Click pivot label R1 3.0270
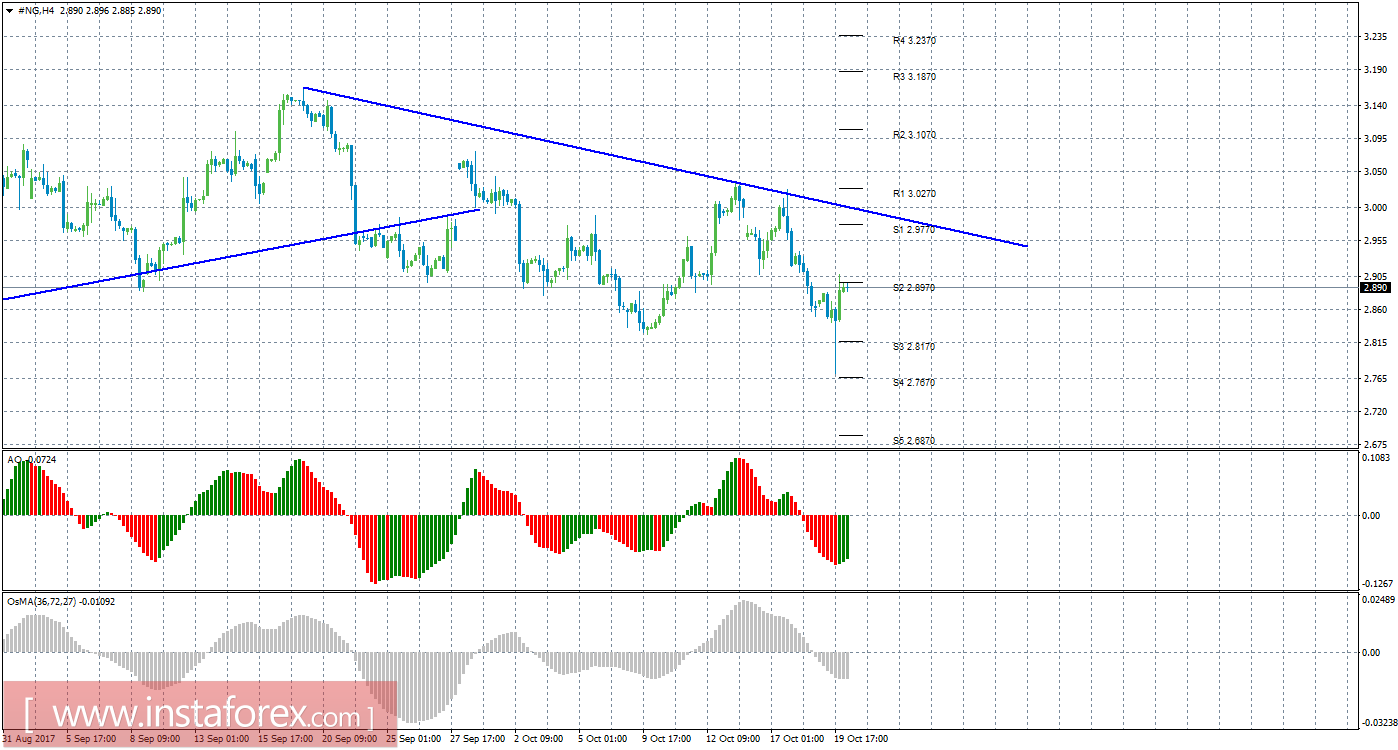Screen dimensions: 1398x750 tap(914, 193)
